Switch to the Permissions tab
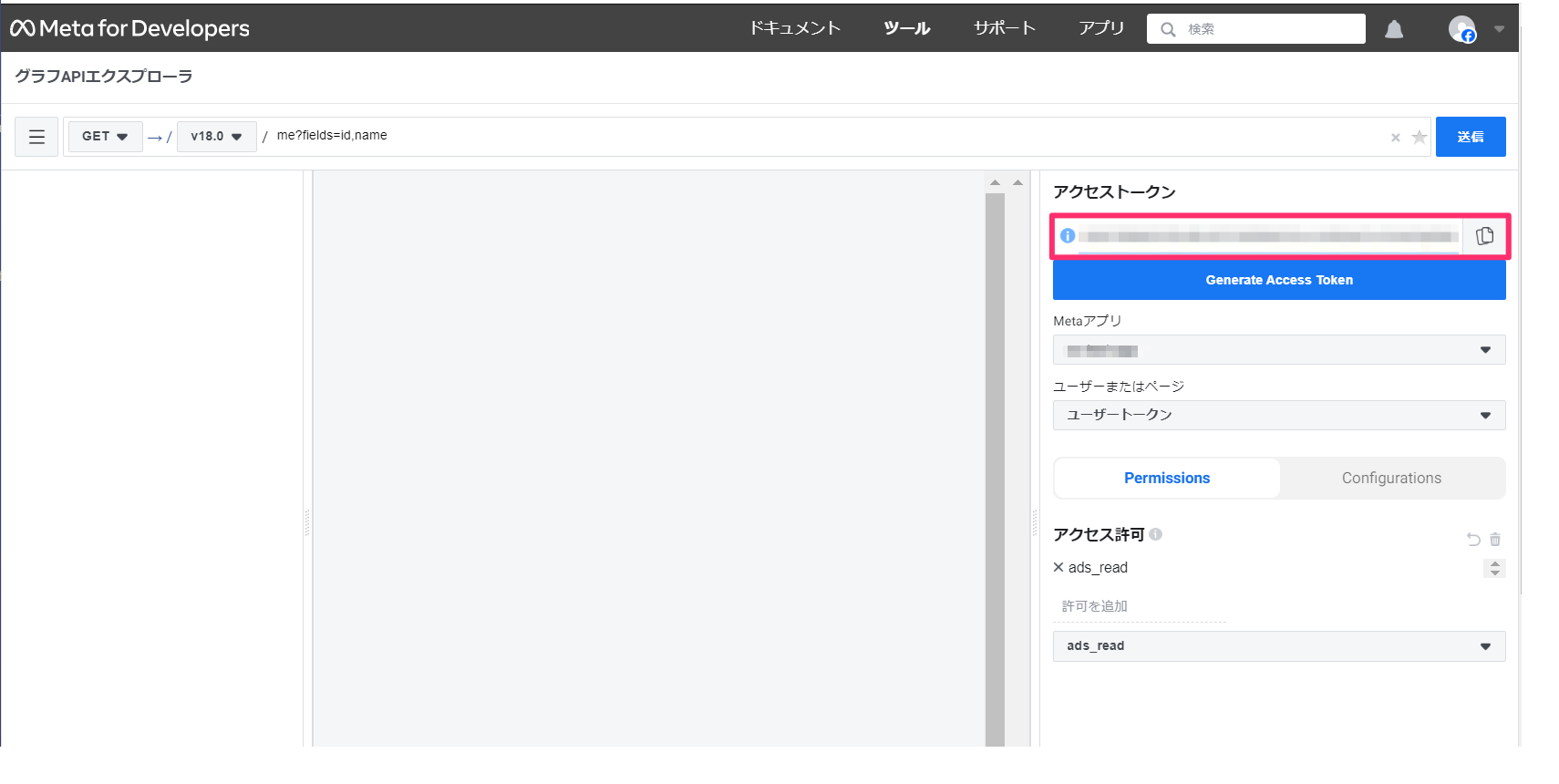The height and width of the screenshot is (784, 1559). point(1167,478)
